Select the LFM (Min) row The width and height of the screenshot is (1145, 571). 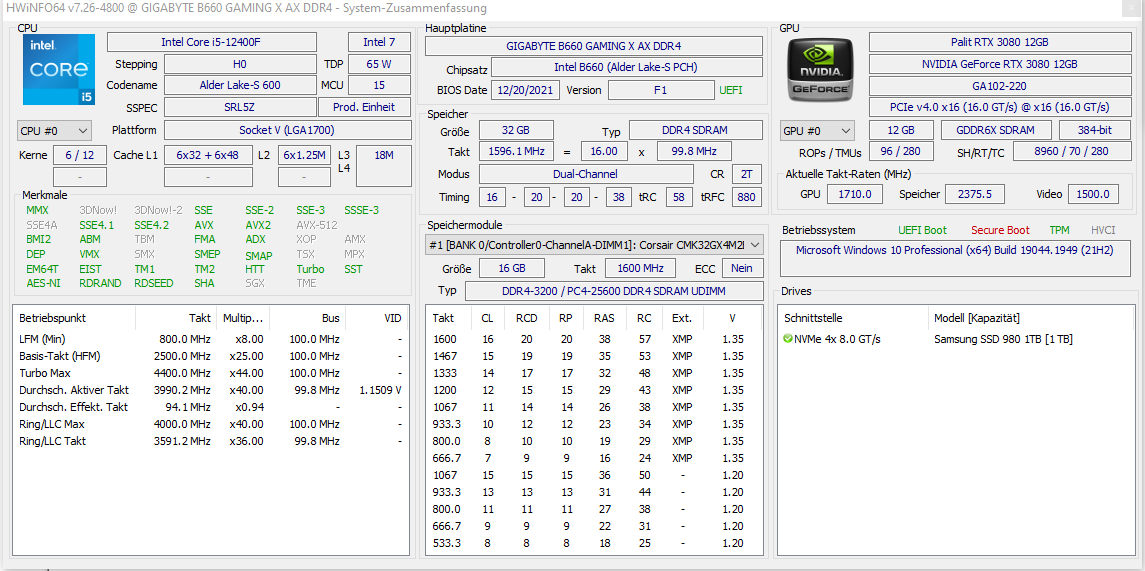click(x=210, y=339)
